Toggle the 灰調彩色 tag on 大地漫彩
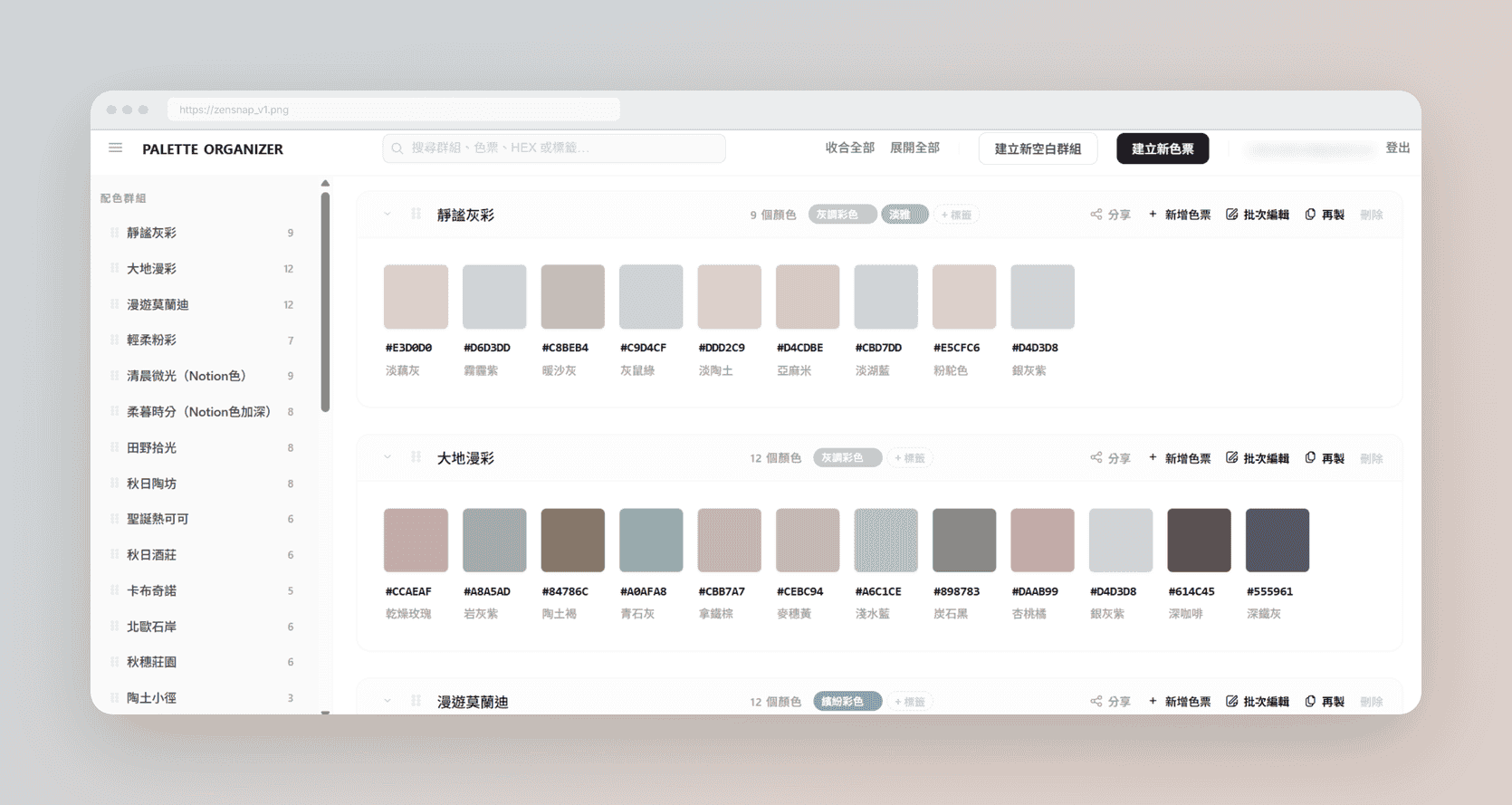The height and width of the screenshot is (805, 1512). (x=847, y=458)
